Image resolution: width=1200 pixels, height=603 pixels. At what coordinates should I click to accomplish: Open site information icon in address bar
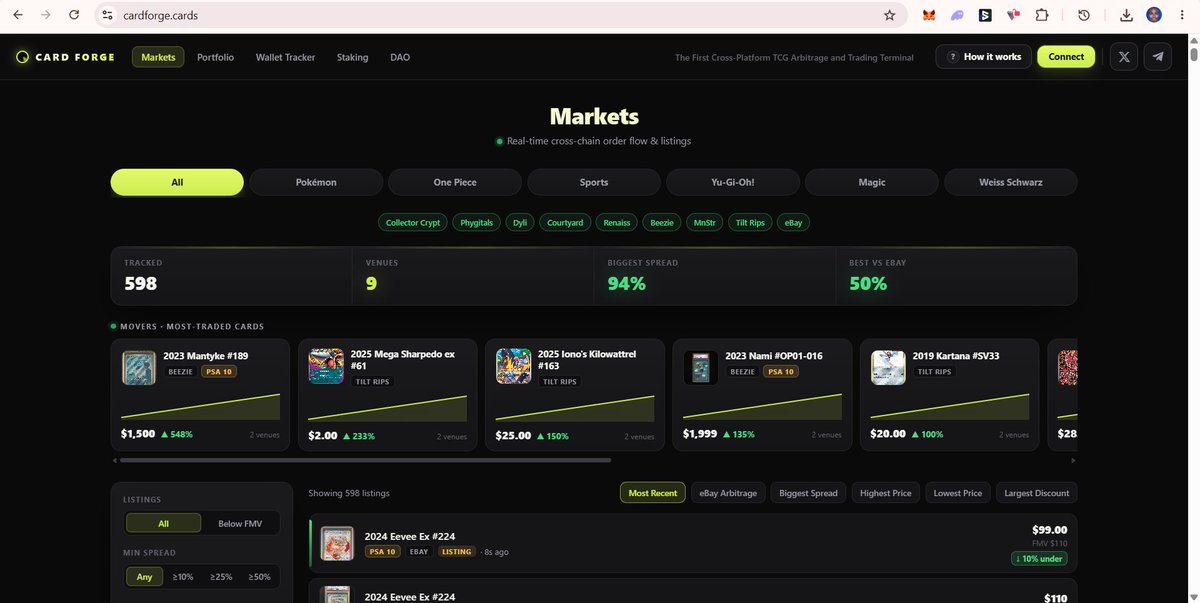pos(108,15)
